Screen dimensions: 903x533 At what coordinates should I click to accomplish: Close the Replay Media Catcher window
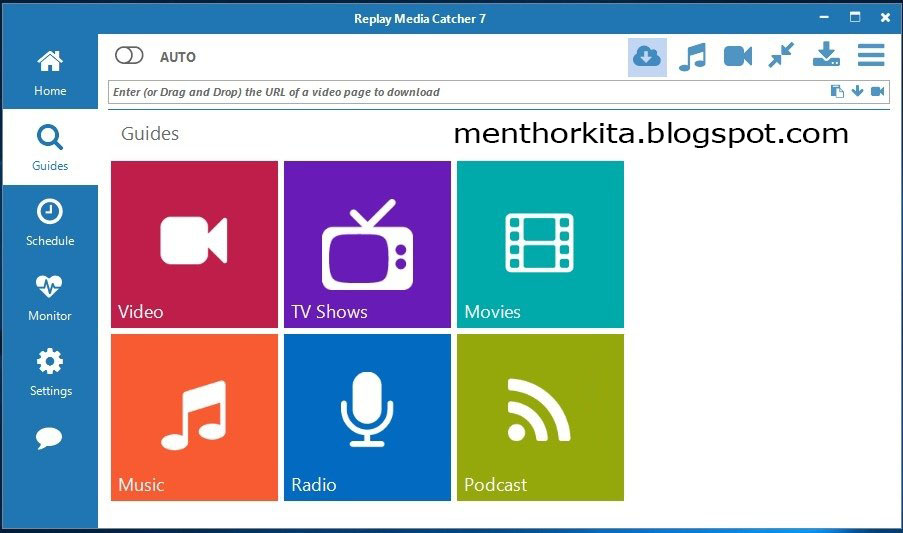886,18
